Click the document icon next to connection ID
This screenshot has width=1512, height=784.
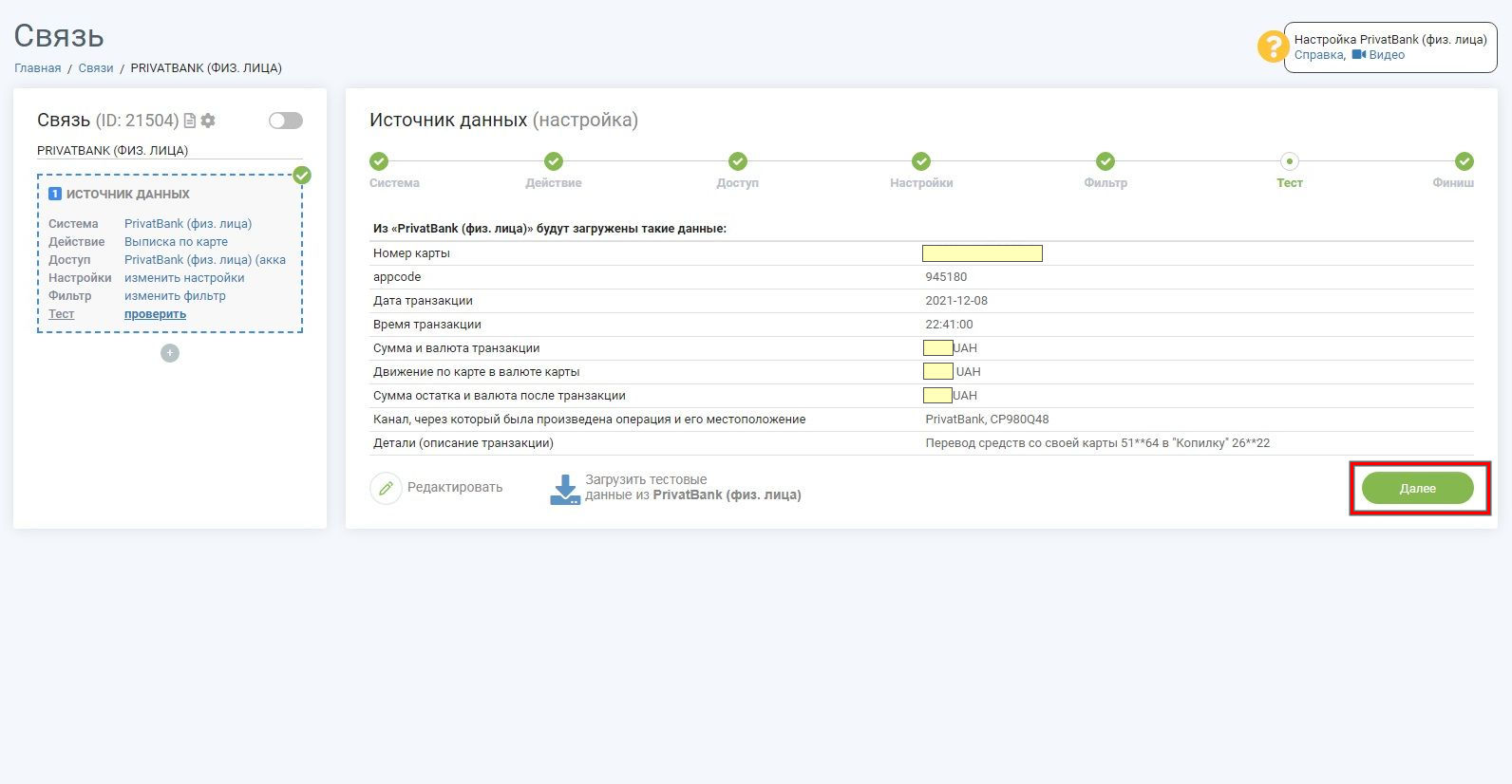[x=189, y=121]
